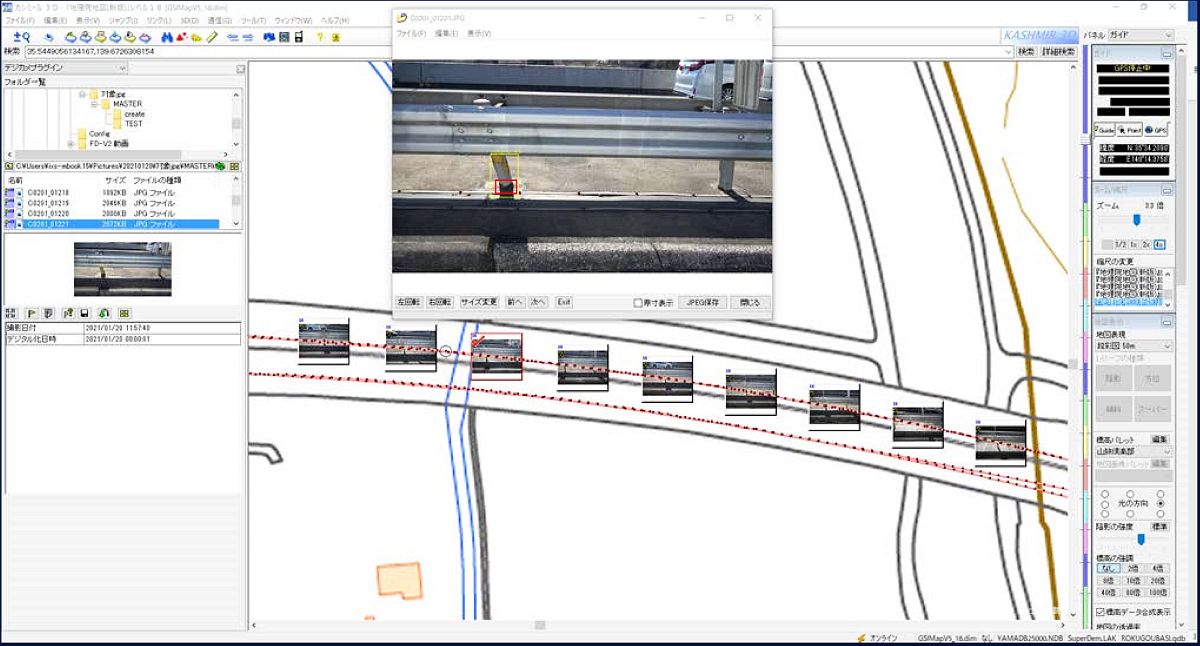The height and width of the screenshot is (646, 1200).
Task: Click the red mountain peaks toolbar icon
Action: tap(181, 37)
